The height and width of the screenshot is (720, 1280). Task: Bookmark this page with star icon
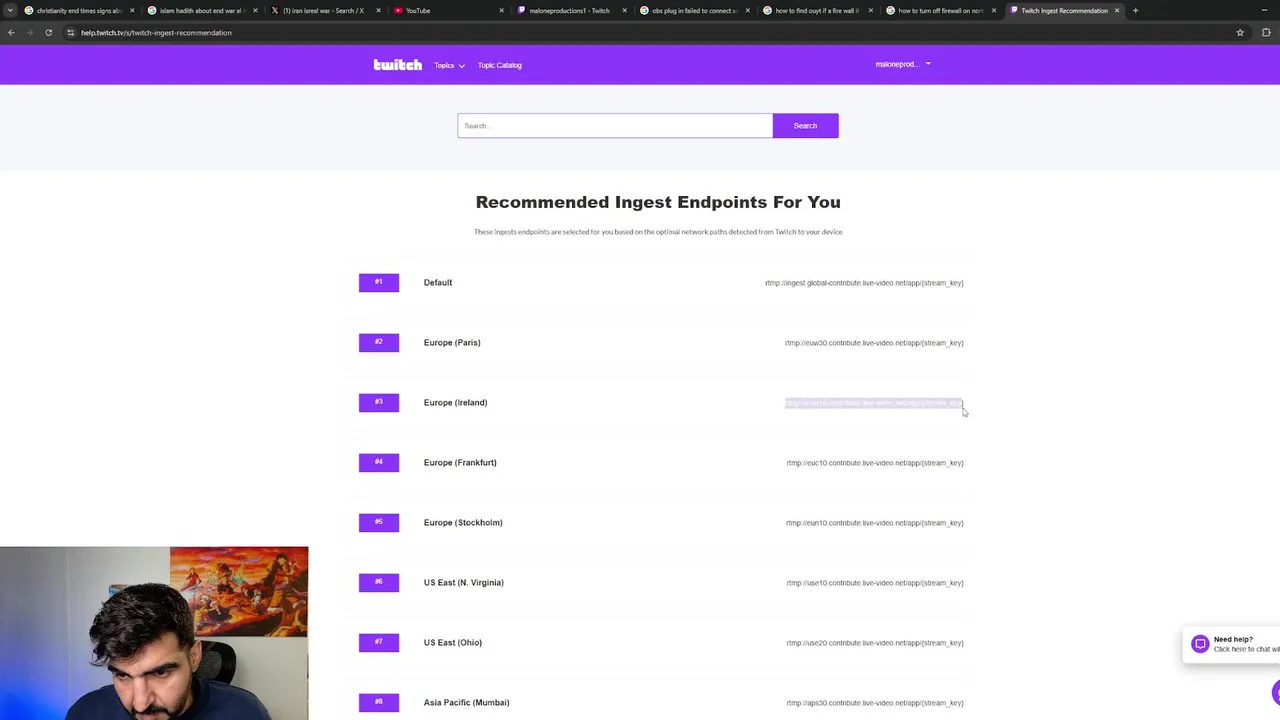click(x=1240, y=32)
